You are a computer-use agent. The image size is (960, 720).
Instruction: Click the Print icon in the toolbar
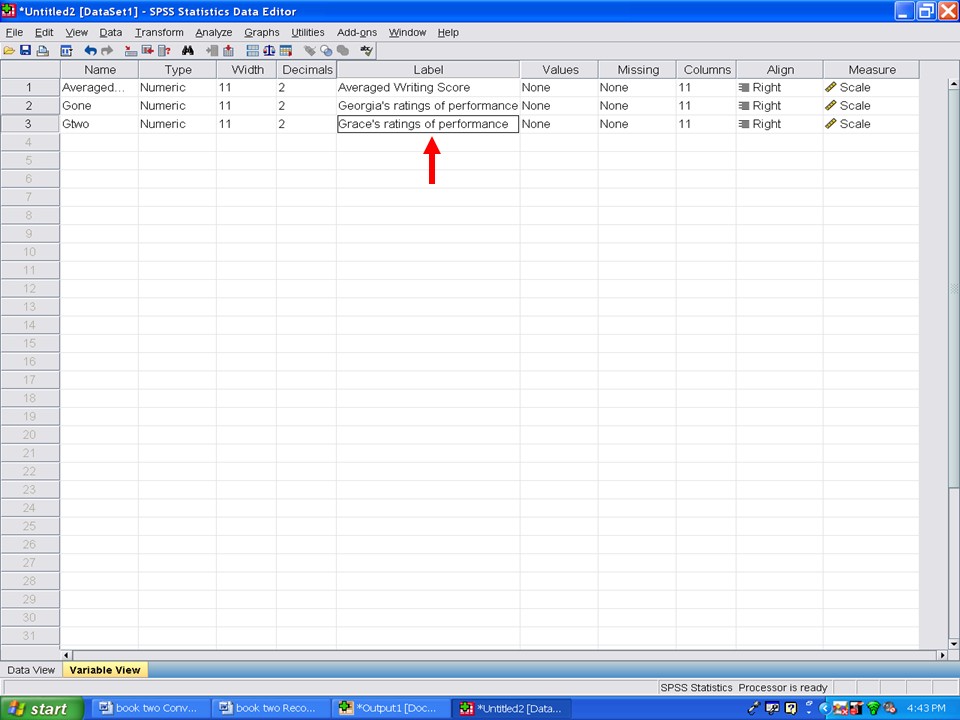(42, 51)
